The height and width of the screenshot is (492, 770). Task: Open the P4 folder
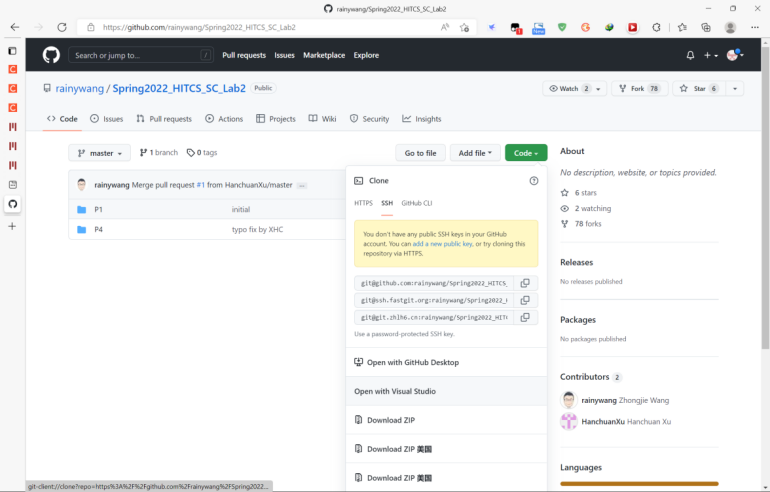(x=98, y=229)
